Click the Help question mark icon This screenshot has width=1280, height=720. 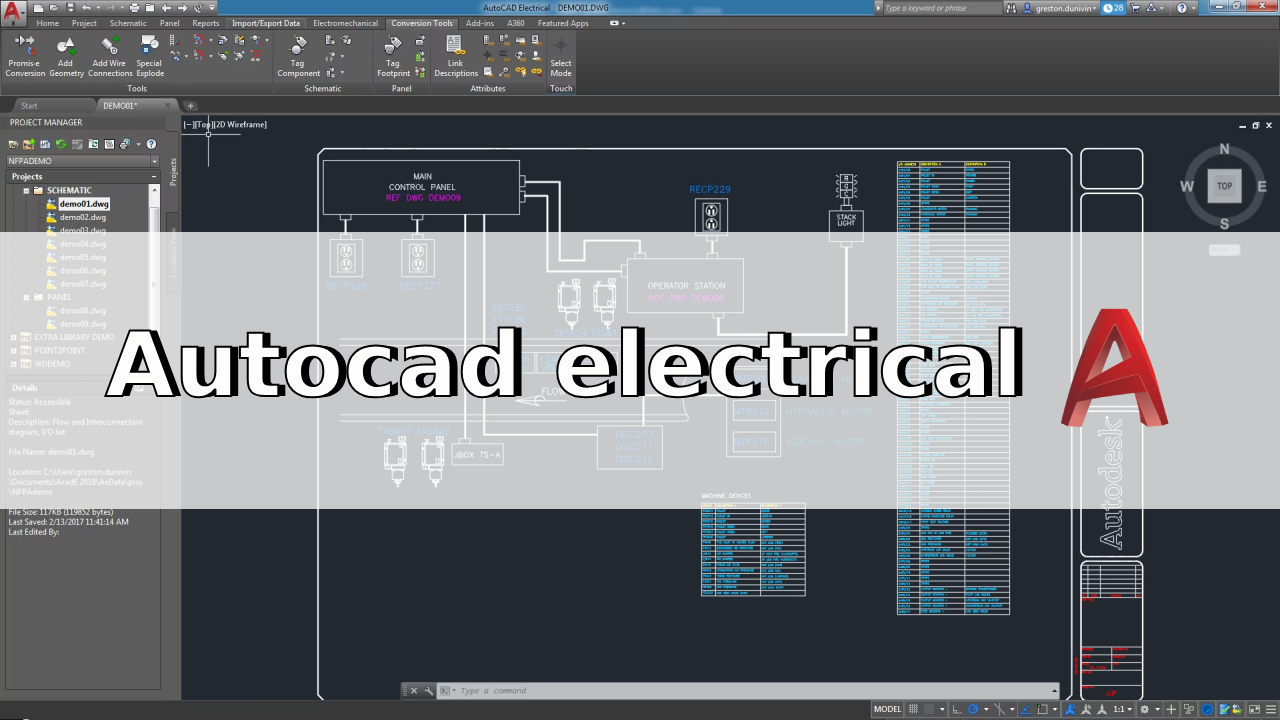[1181, 8]
